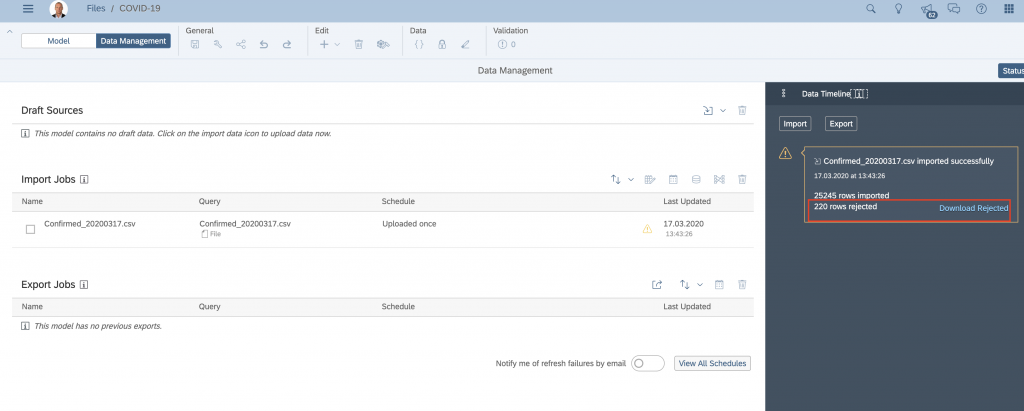Click warning icon in Confirmed_20200317.csv row
The image size is (1024, 411).
point(647,229)
